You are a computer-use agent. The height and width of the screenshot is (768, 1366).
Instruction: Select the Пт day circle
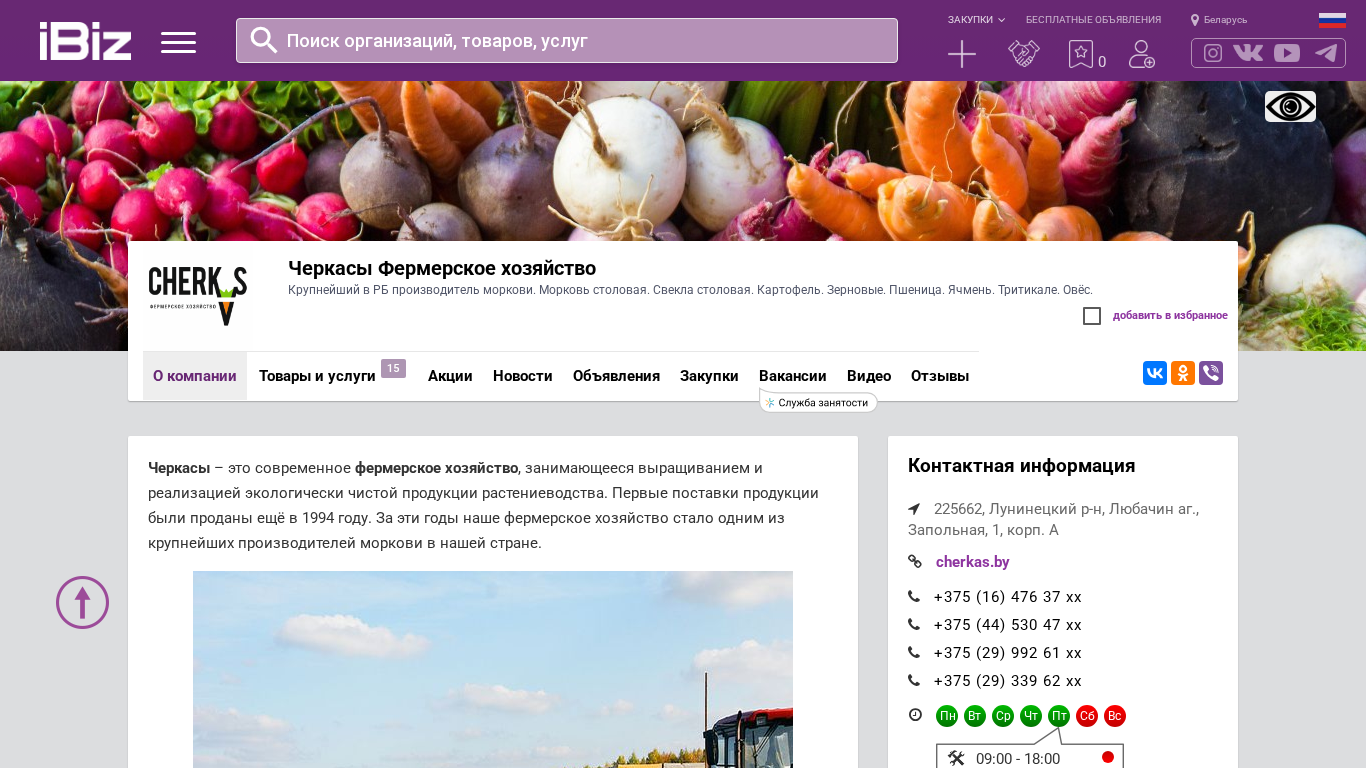click(1059, 716)
